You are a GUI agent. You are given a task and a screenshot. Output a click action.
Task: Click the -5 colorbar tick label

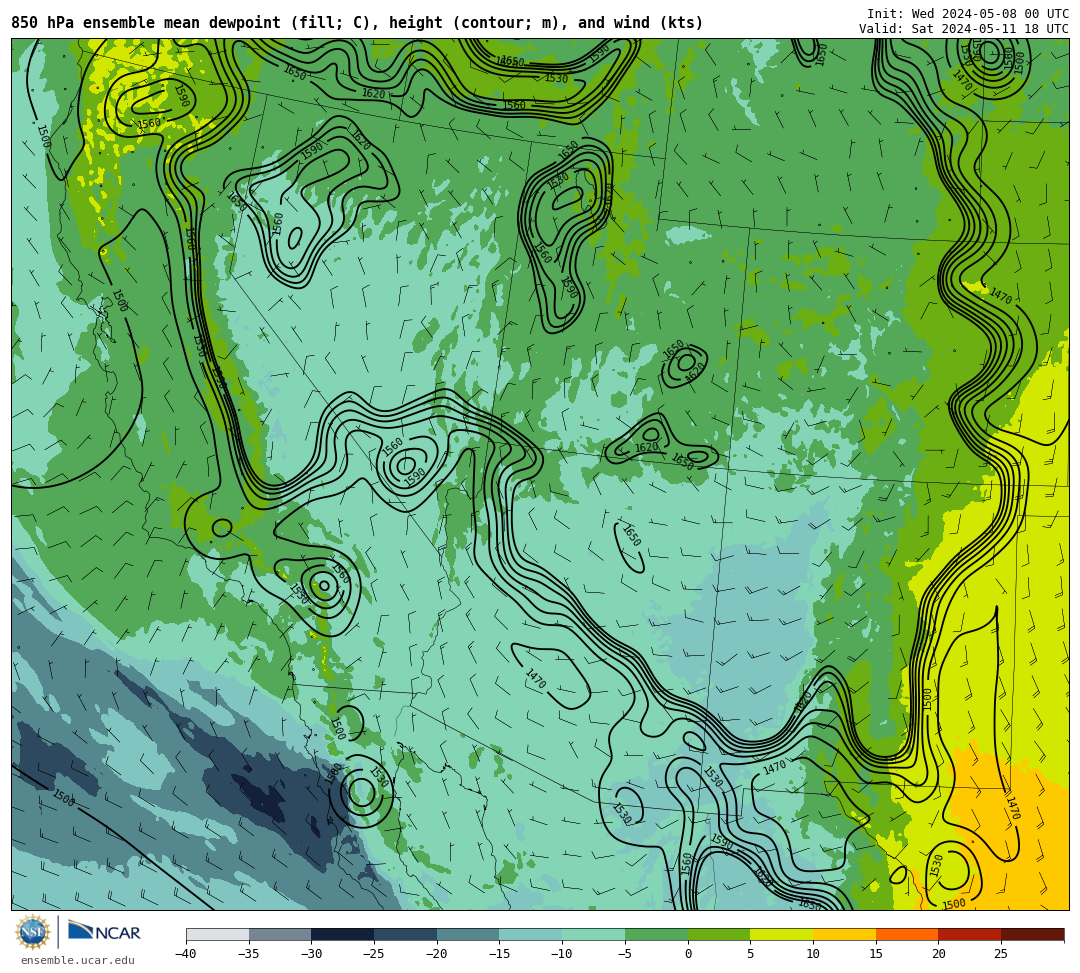click(x=624, y=954)
